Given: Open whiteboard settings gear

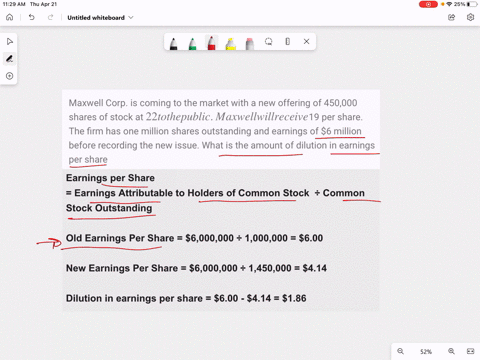Looking at the screenshot, I should coord(470,17).
